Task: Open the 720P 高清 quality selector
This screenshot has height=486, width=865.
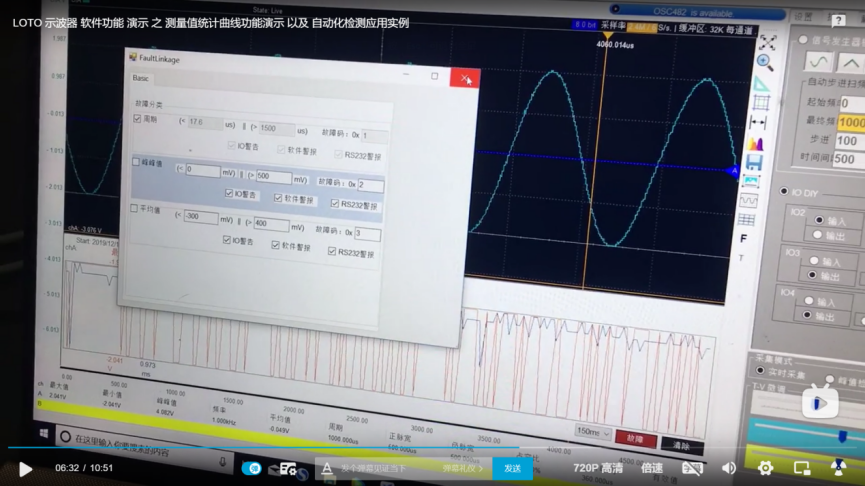Action: click(598, 468)
